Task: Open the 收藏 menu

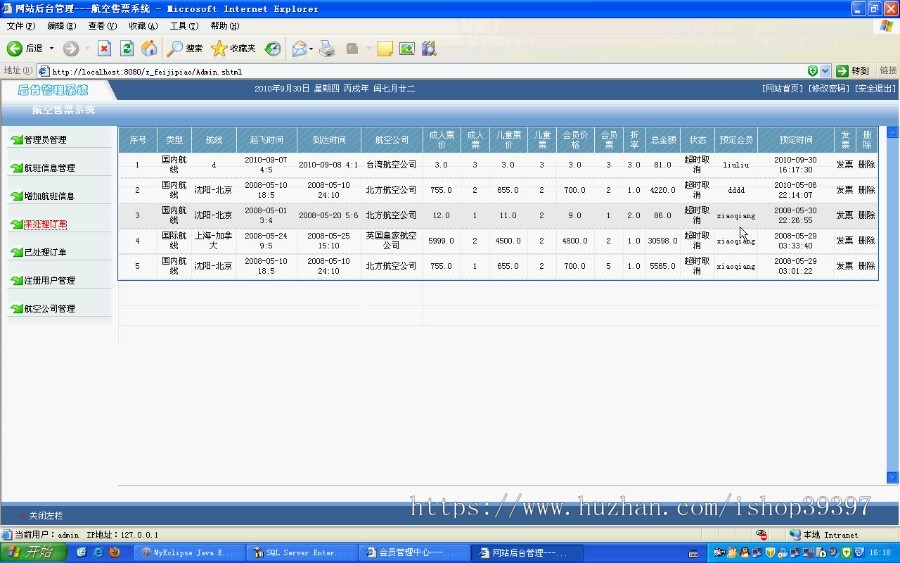Action: (143, 26)
